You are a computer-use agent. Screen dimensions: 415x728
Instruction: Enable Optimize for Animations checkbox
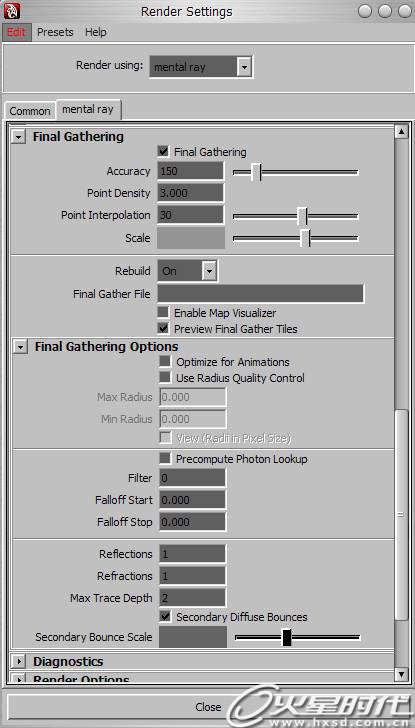165,362
